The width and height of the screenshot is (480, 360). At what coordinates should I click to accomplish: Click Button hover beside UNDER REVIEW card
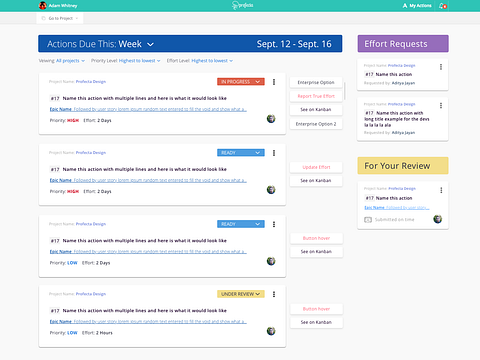coord(316,309)
